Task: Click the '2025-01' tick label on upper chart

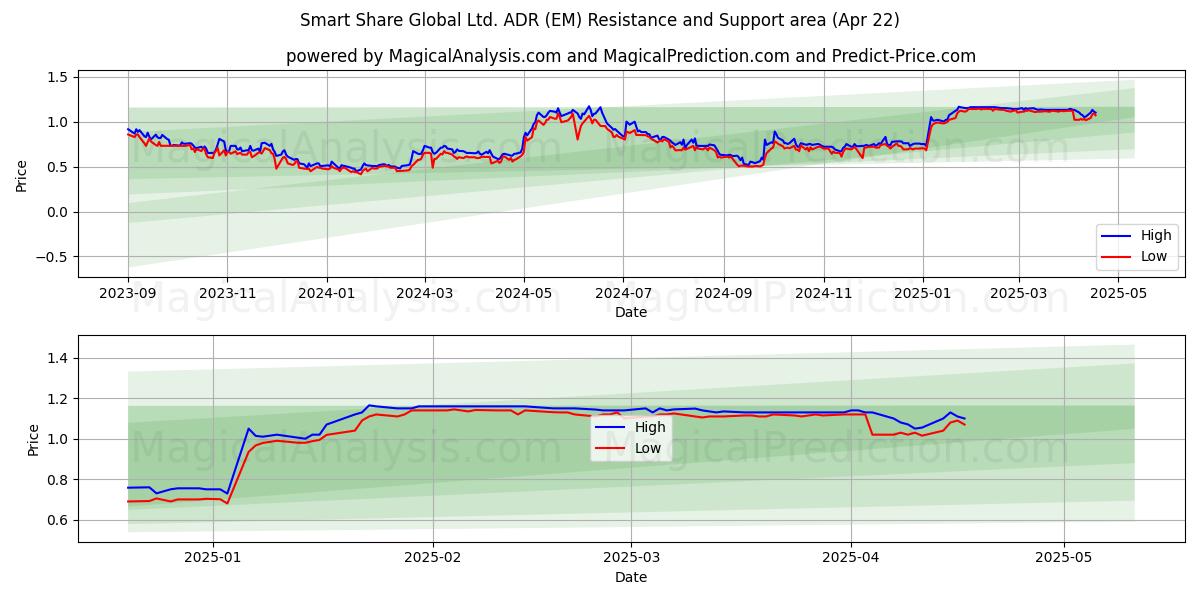Action: click(x=922, y=294)
